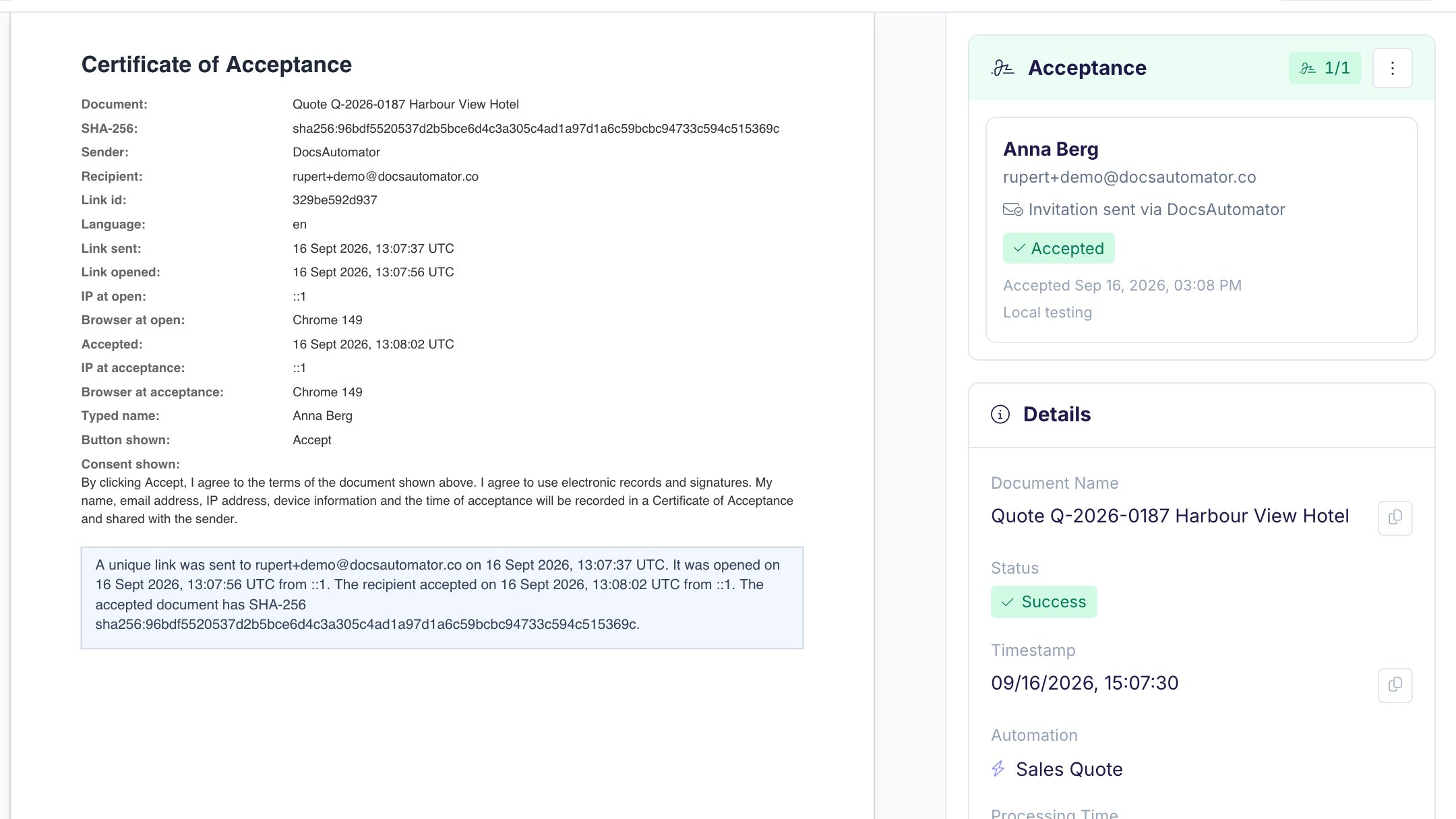Click the Details panel heading
Viewport: 1456px width, 819px height.
pyautogui.click(x=1056, y=415)
